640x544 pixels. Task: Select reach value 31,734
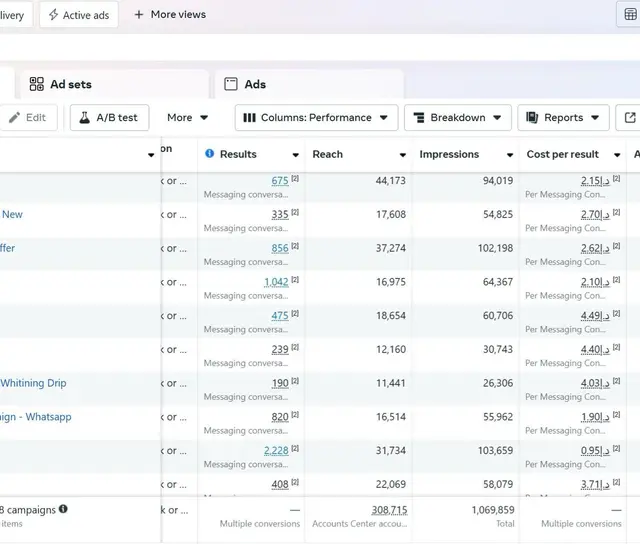click(391, 451)
